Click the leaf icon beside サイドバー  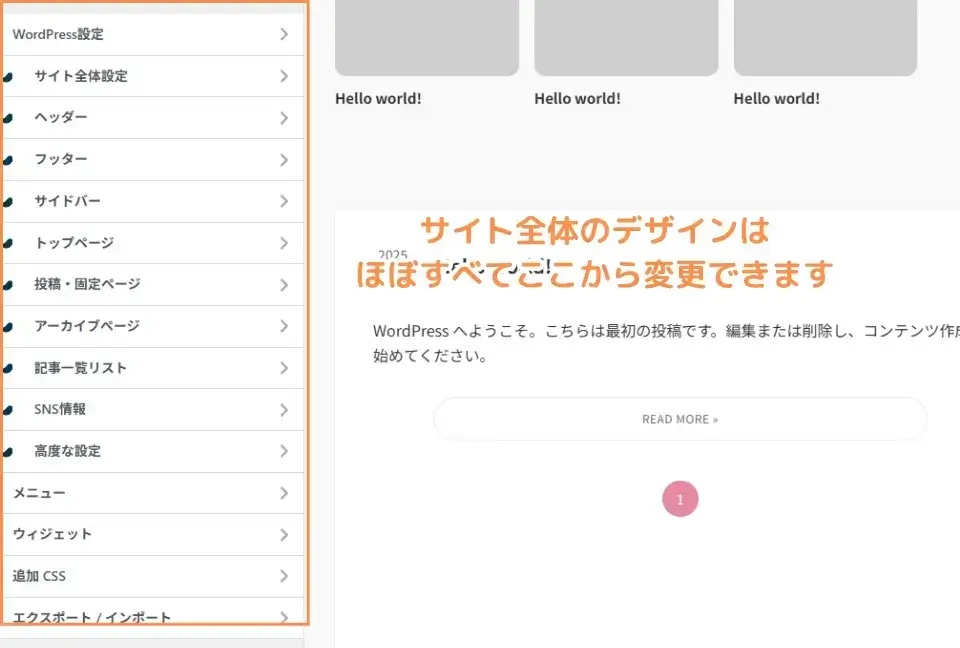pos(8,202)
